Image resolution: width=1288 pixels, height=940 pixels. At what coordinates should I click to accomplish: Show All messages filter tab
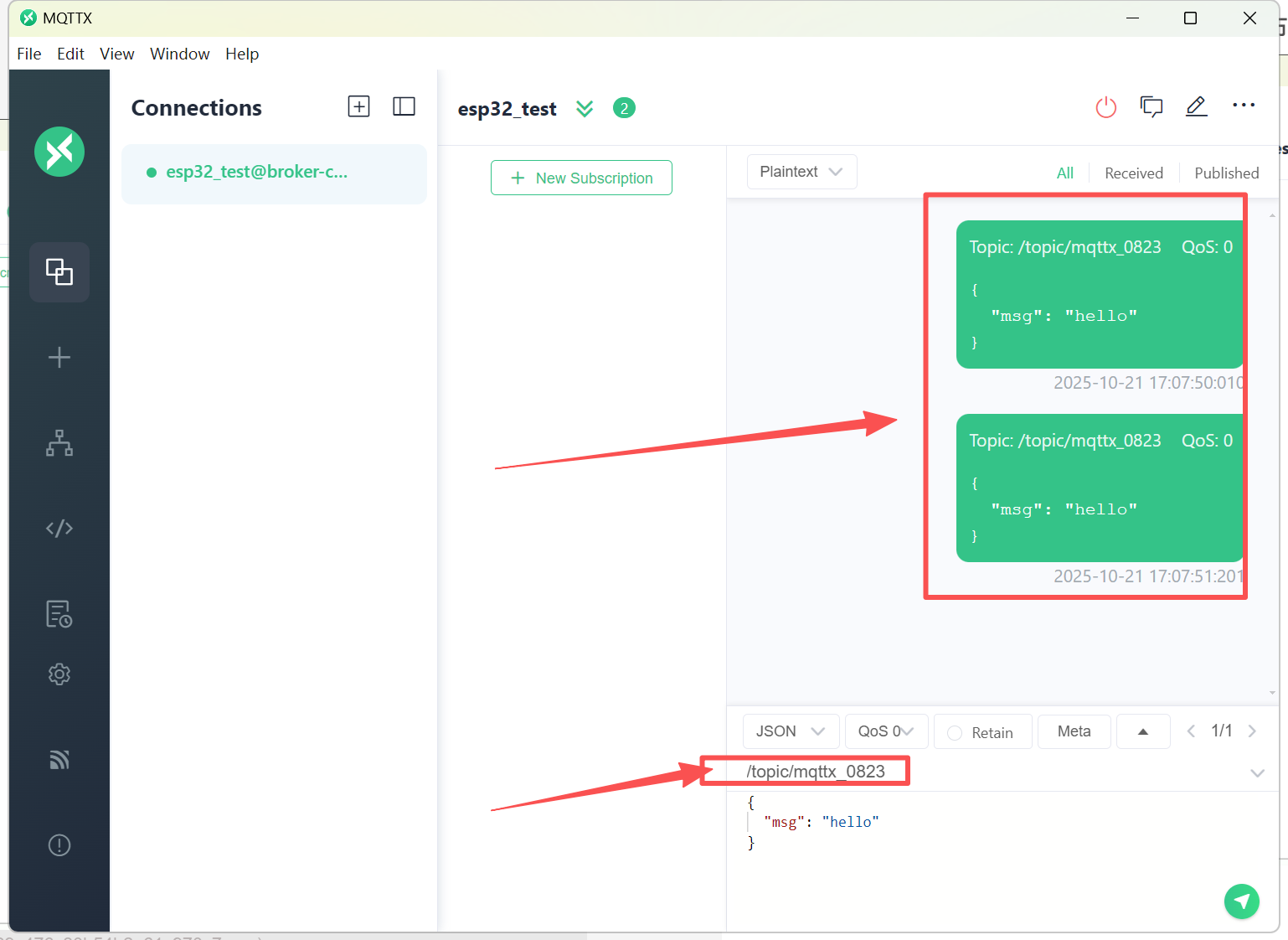click(x=1065, y=173)
